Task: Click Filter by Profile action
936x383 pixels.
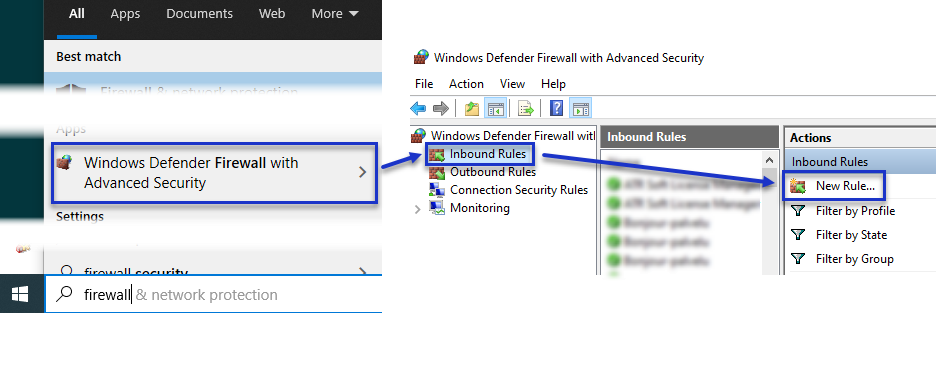Action: (x=855, y=211)
